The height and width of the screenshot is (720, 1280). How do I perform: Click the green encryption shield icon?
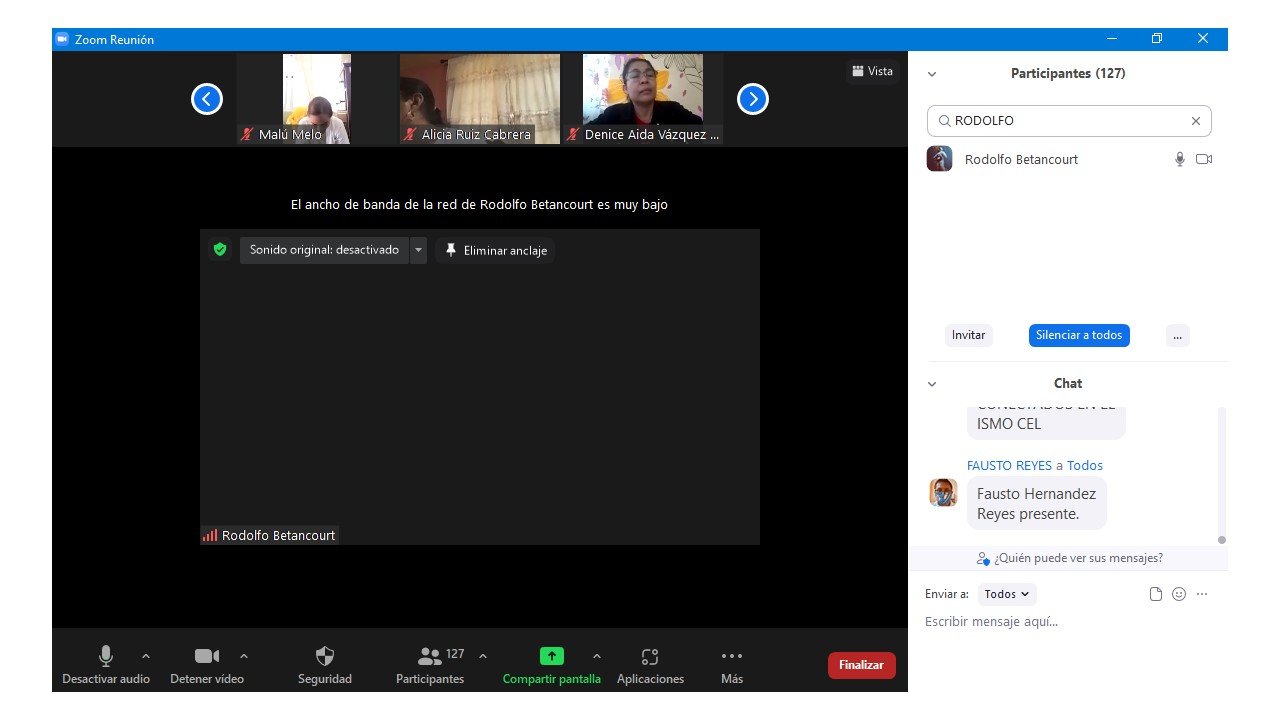(220, 250)
